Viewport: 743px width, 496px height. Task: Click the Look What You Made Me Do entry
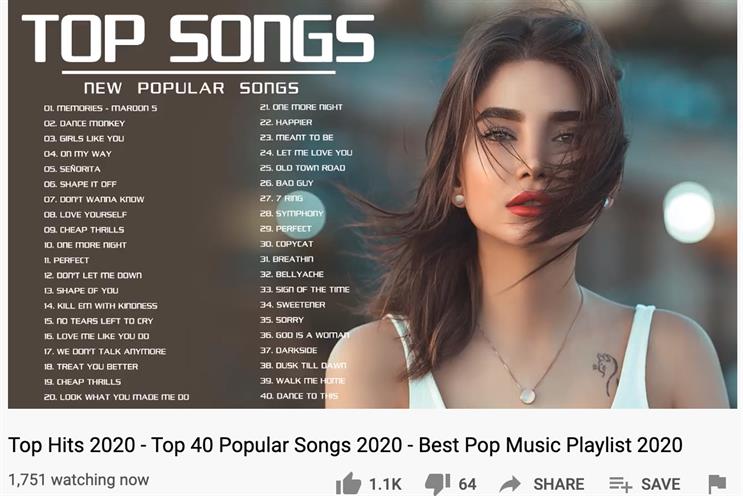click(x=116, y=397)
